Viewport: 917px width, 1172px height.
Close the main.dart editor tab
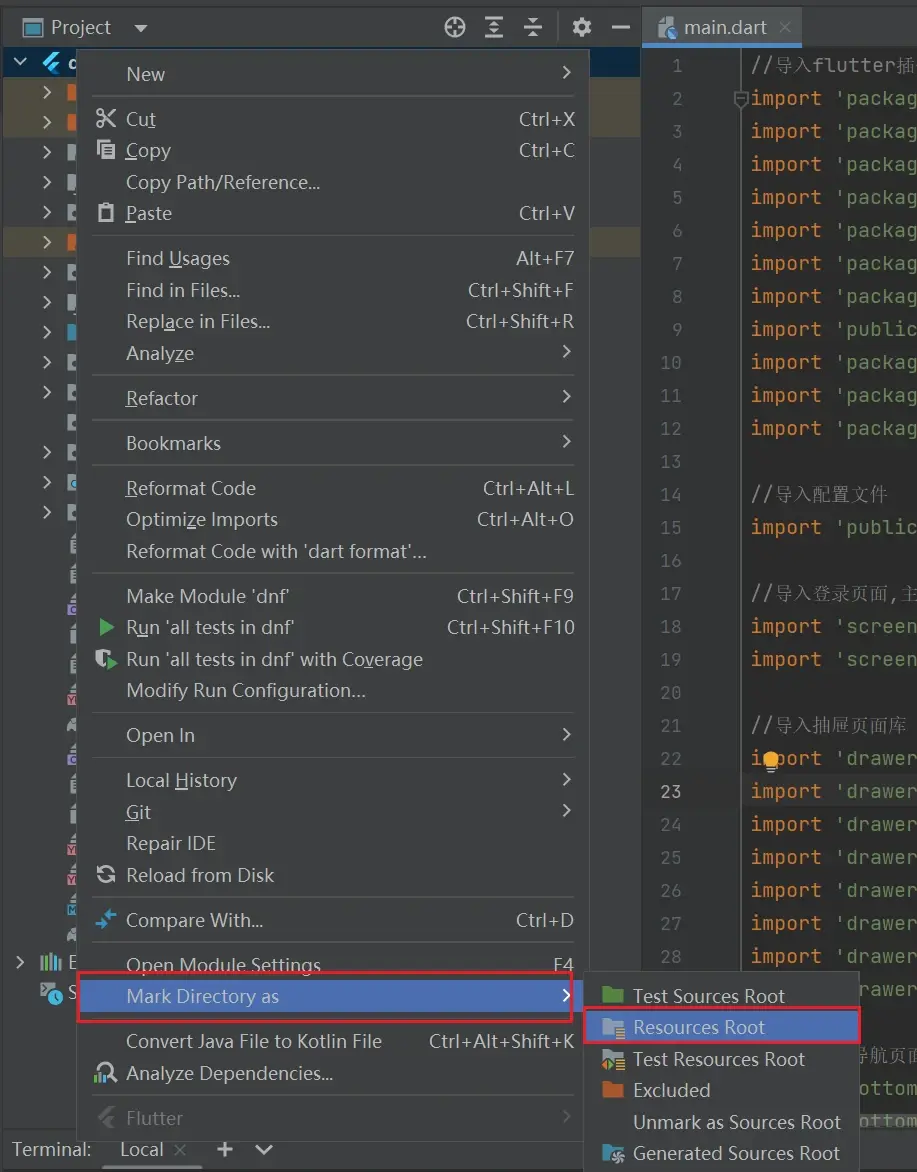[x=786, y=28]
